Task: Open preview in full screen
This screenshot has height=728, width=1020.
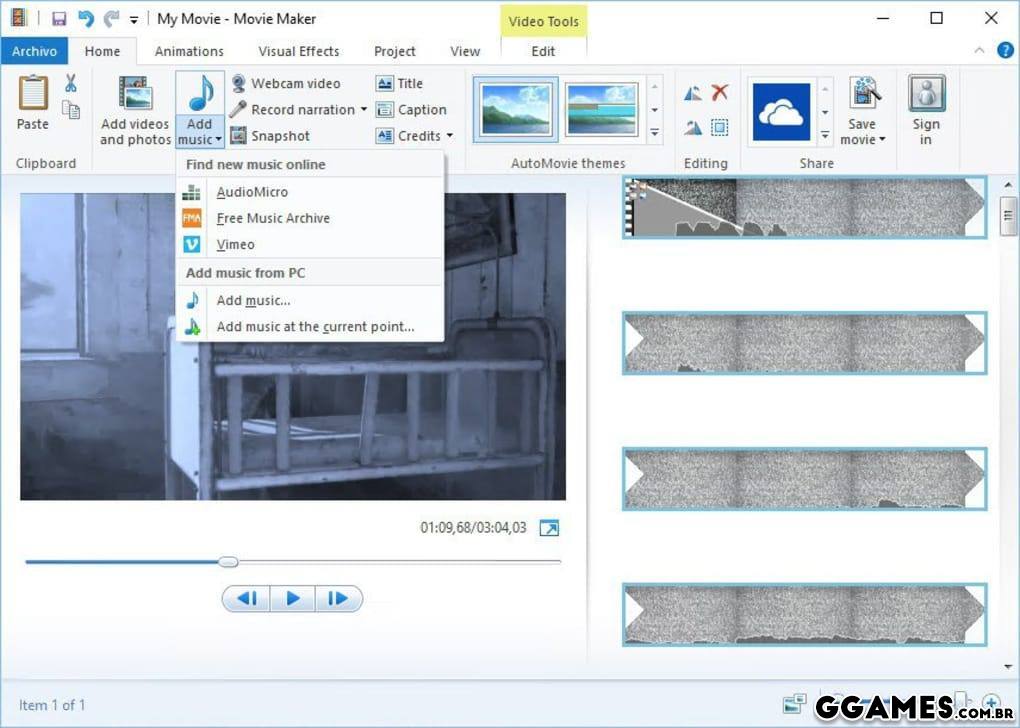Action: (549, 528)
